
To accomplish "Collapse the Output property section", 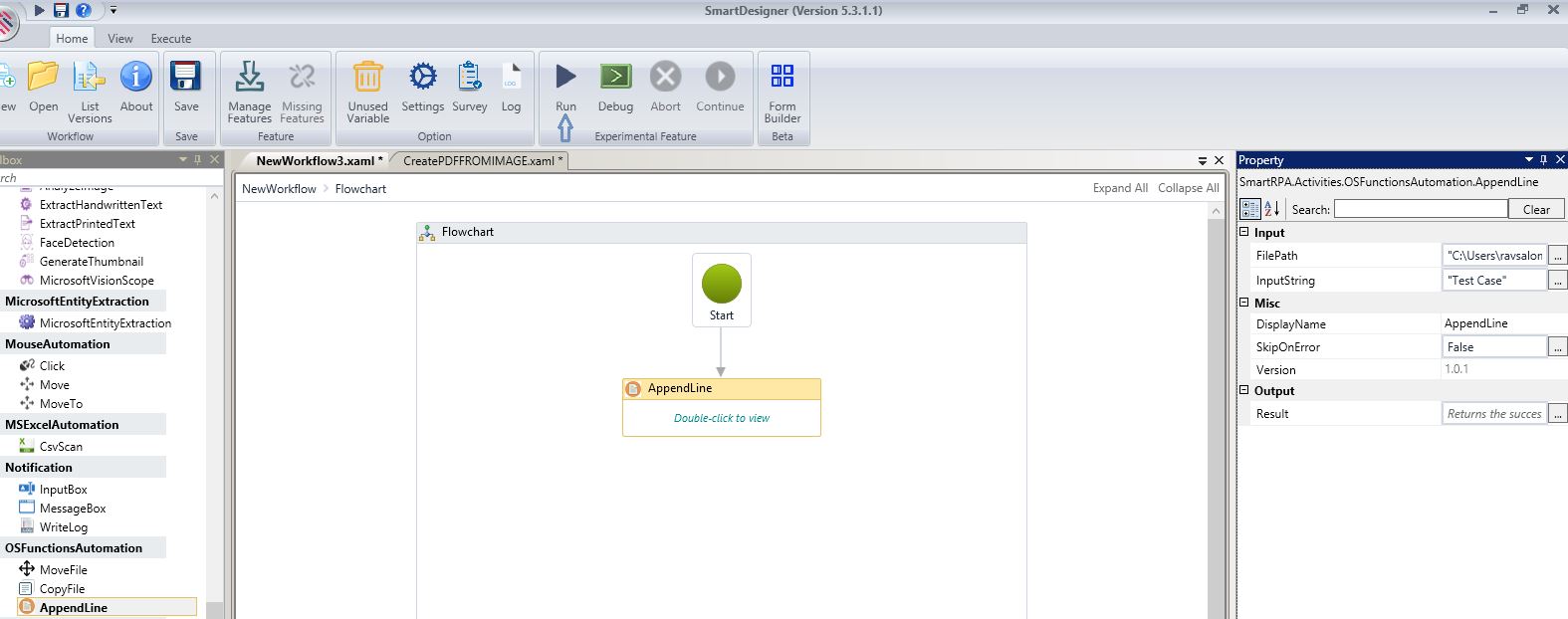I will click(x=1243, y=390).
